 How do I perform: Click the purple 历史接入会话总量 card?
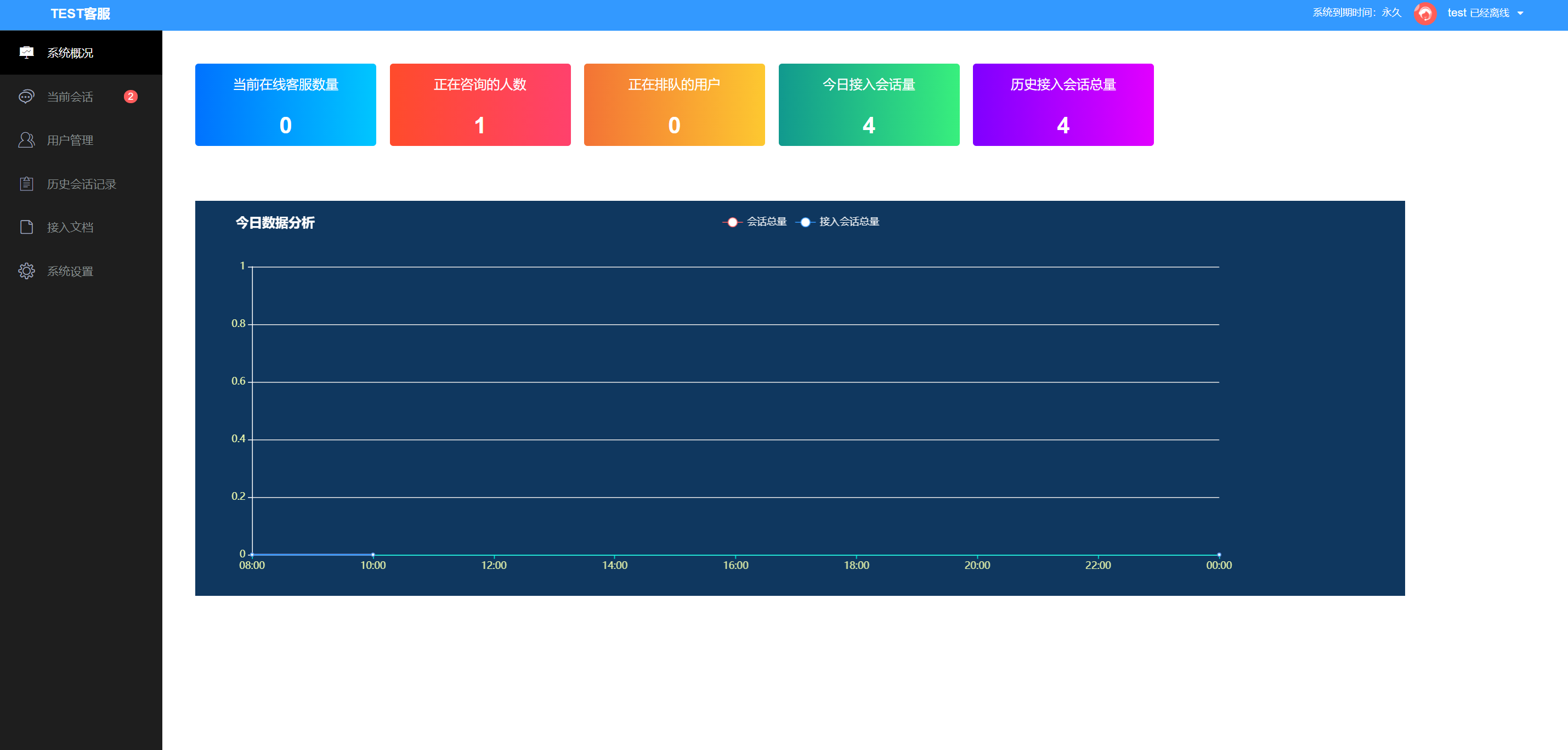[x=1062, y=105]
